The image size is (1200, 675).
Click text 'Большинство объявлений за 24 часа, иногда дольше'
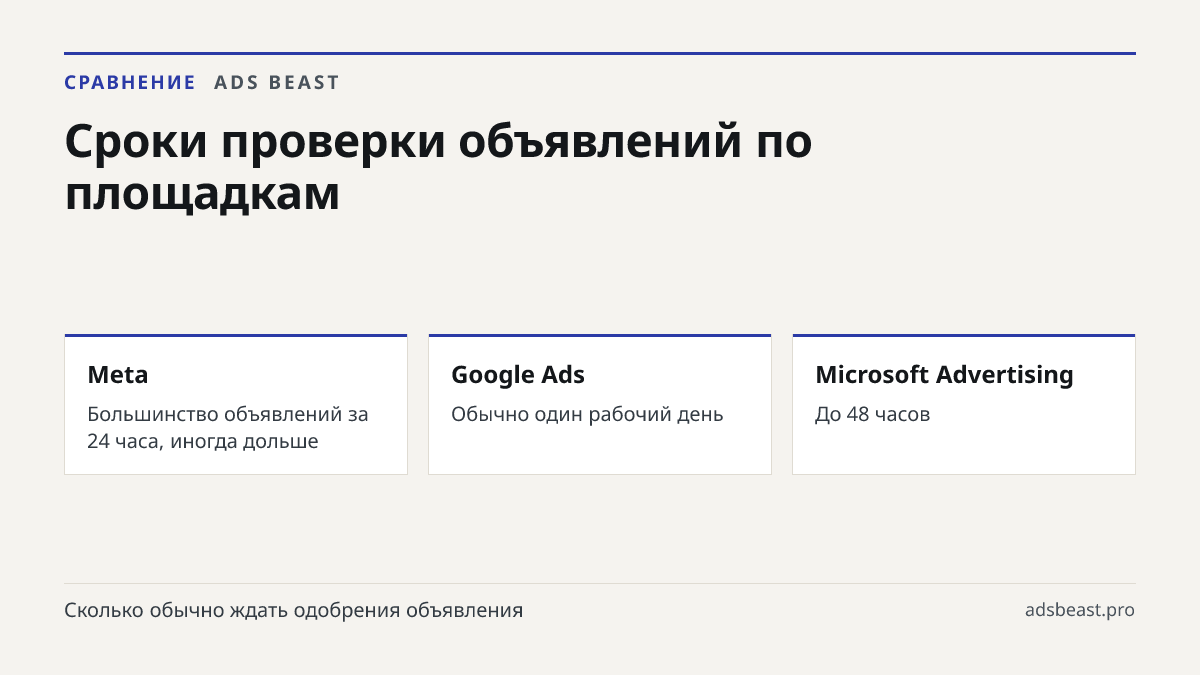(x=228, y=427)
